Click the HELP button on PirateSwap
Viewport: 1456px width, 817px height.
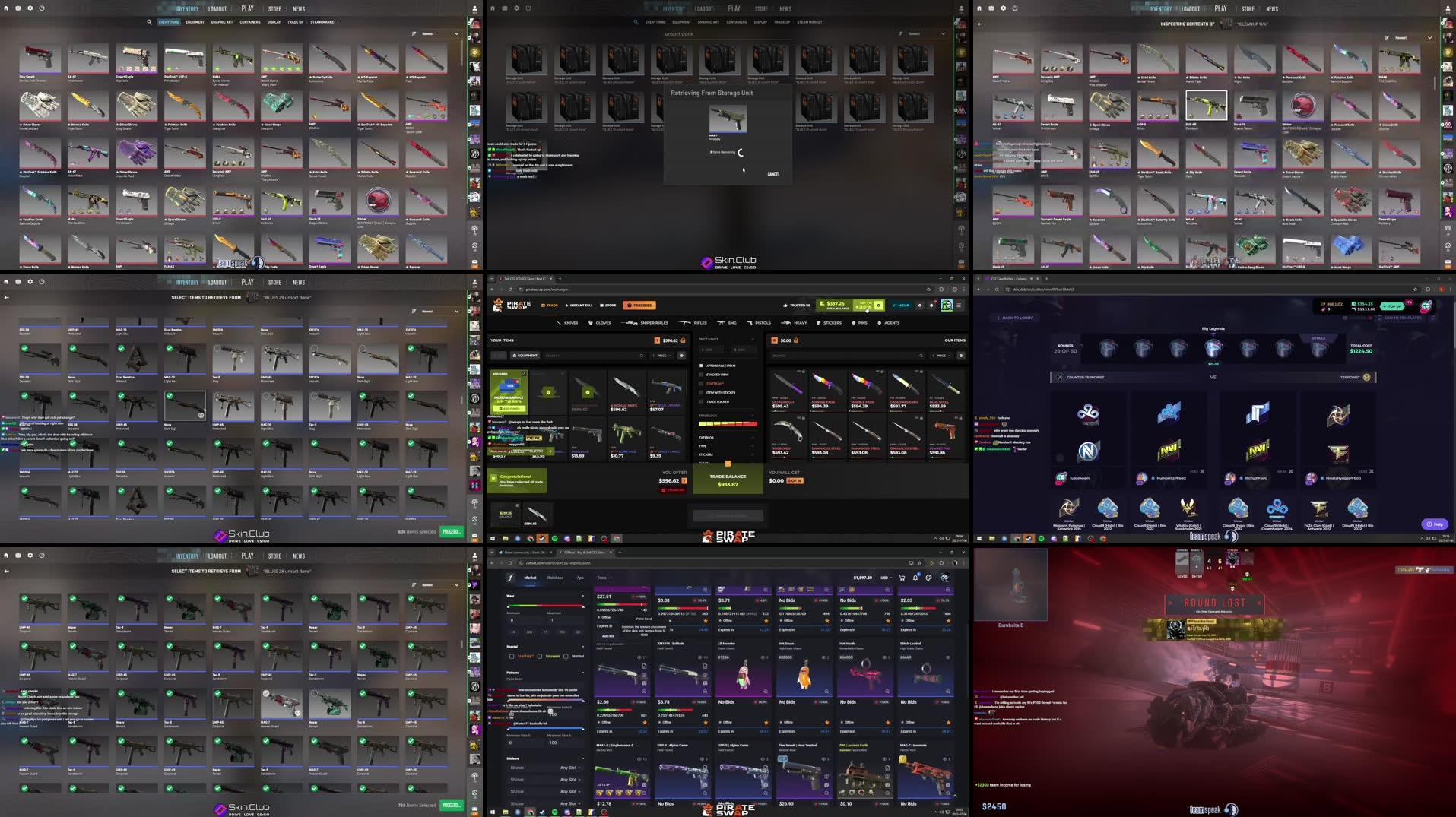pos(901,305)
